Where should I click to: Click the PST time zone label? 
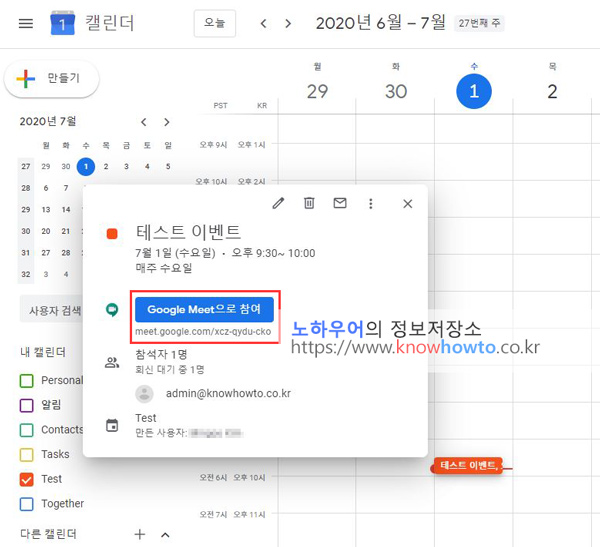pos(220,106)
